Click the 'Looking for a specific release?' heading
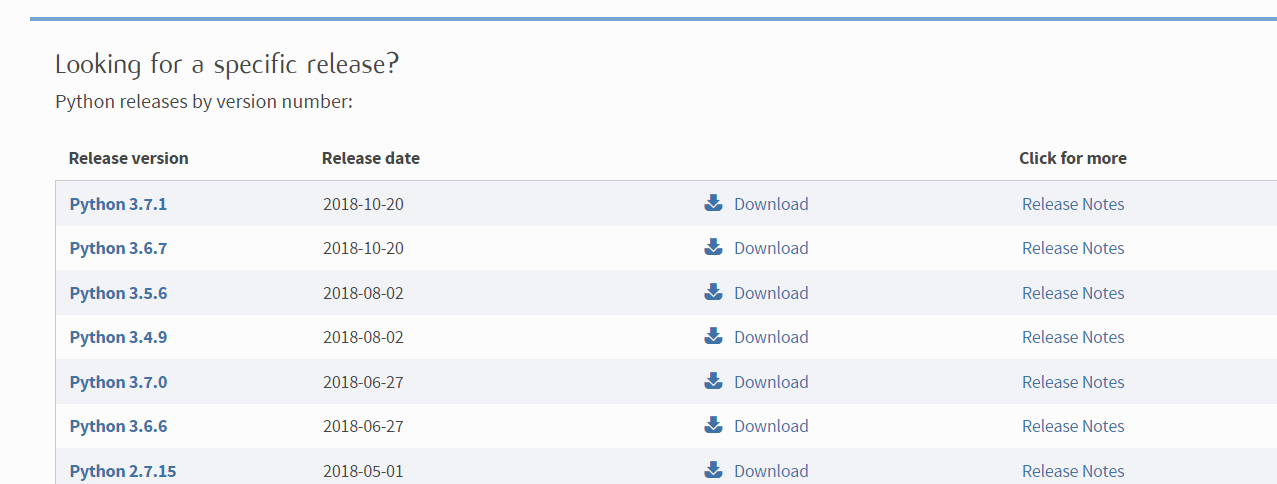The image size is (1277, 484). click(227, 65)
